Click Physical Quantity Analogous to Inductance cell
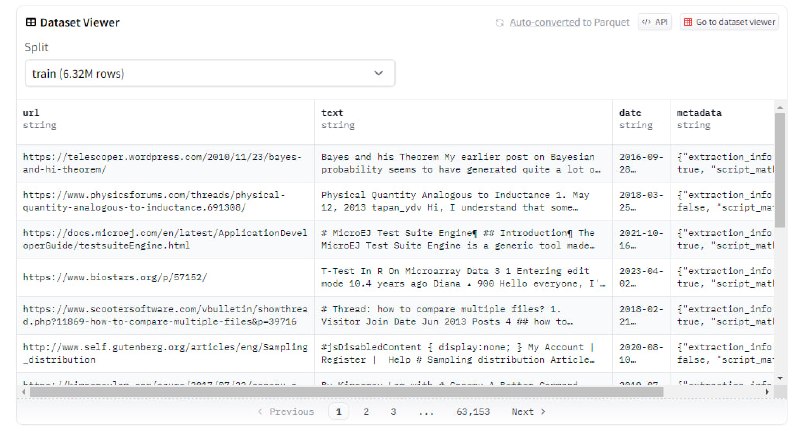 pos(463,201)
